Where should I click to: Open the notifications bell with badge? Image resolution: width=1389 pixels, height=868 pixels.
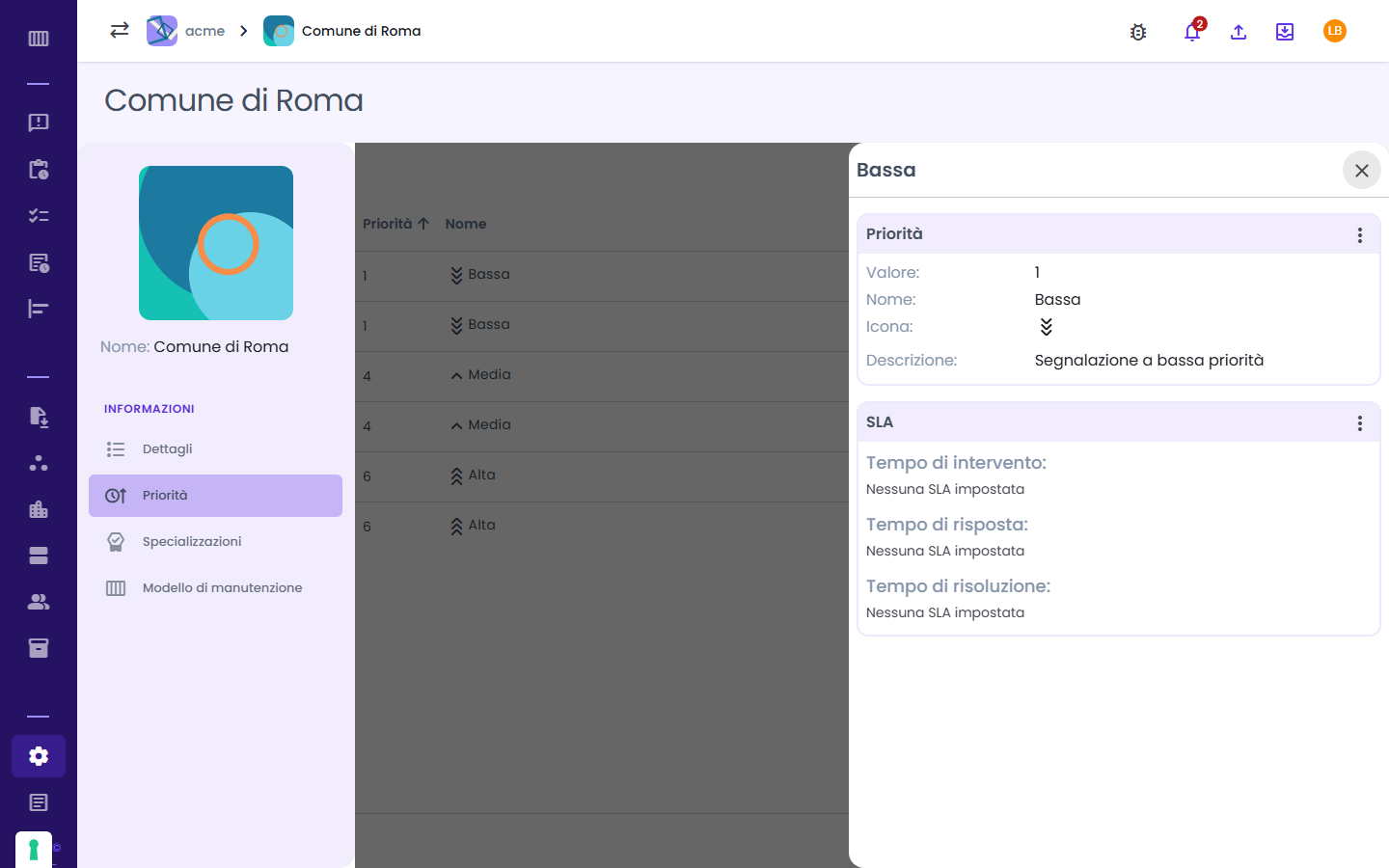pyautogui.click(x=1193, y=31)
